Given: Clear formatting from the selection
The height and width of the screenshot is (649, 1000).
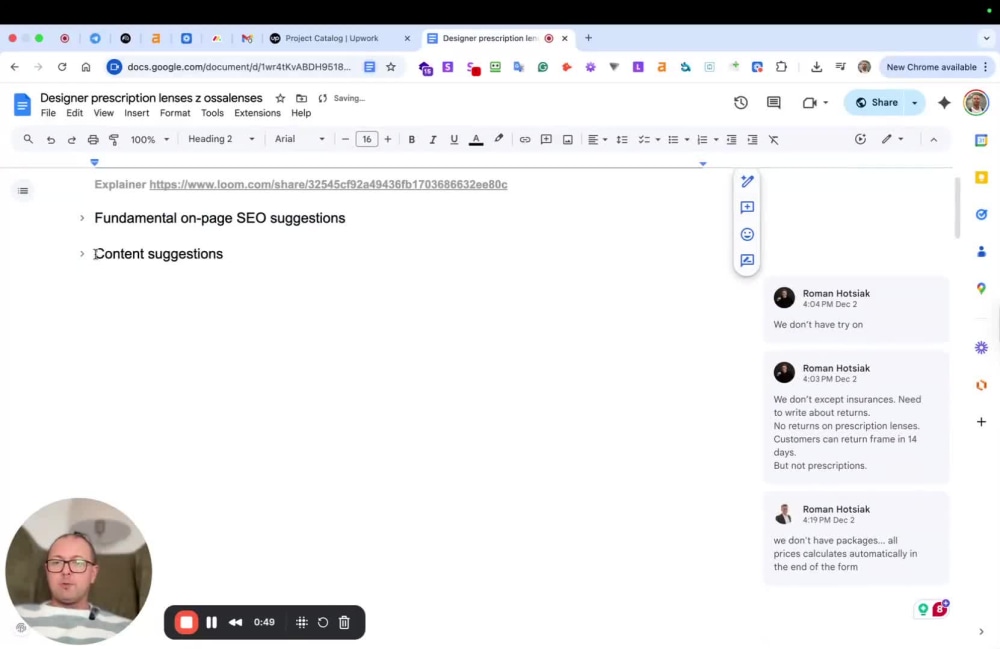Looking at the screenshot, I should pyautogui.click(x=774, y=140).
